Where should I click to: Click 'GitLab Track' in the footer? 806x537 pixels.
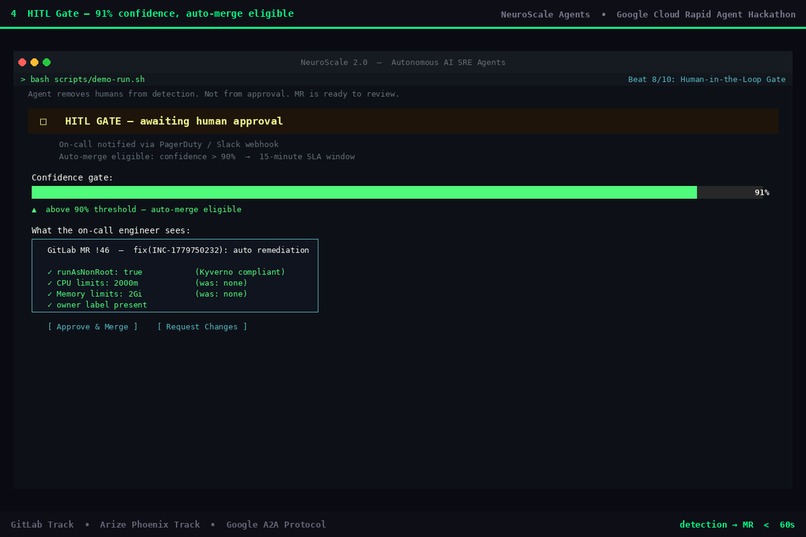click(x=42, y=525)
